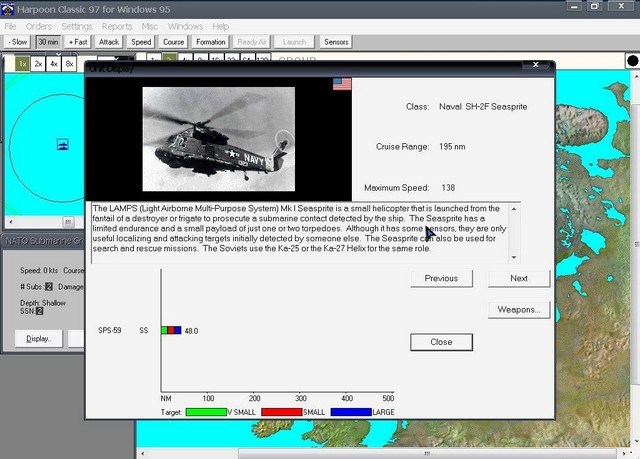Click the Harpoon app icon in the title bar
This screenshot has height=459, width=640.
click(9, 9)
